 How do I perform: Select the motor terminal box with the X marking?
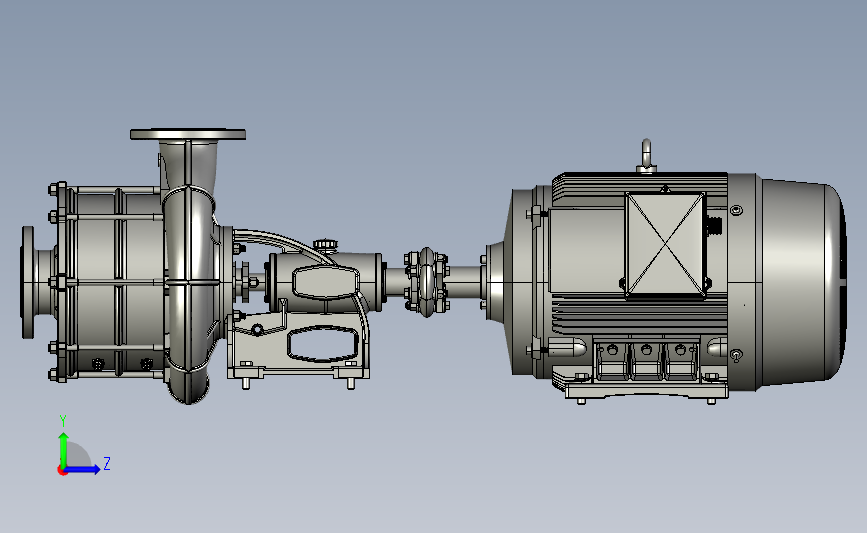pyautogui.click(x=665, y=244)
